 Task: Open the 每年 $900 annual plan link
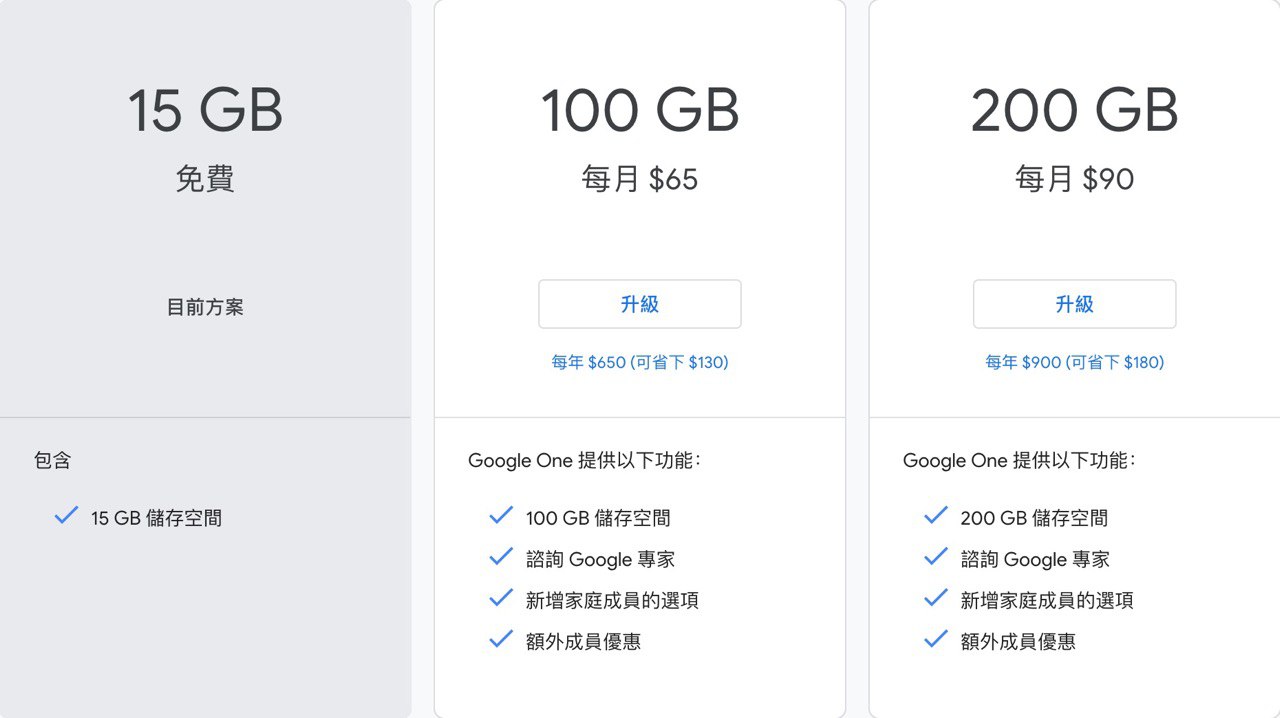[x=1075, y=362]
